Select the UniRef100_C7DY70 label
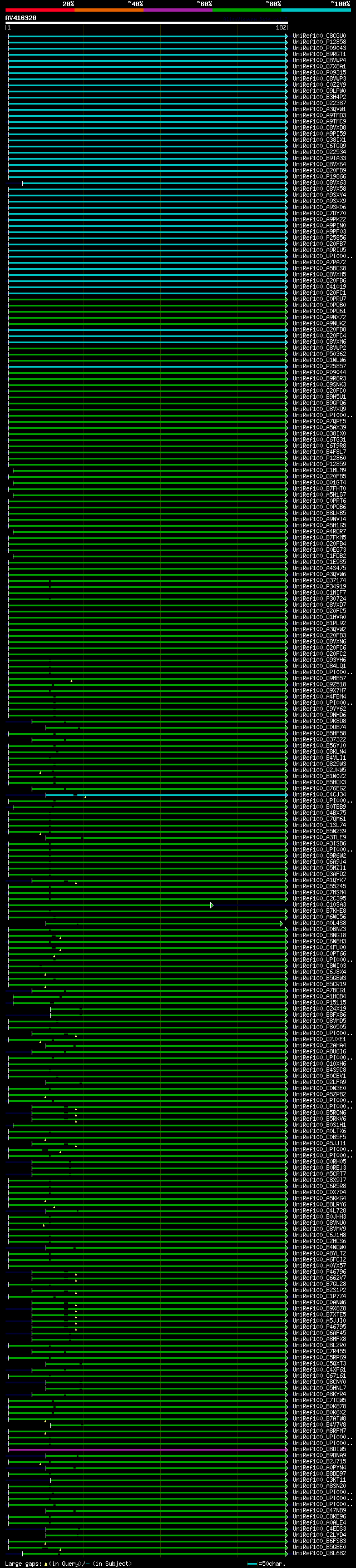Image resolution: width=356 pixels, height=1568 pixels. click(319, 213)
